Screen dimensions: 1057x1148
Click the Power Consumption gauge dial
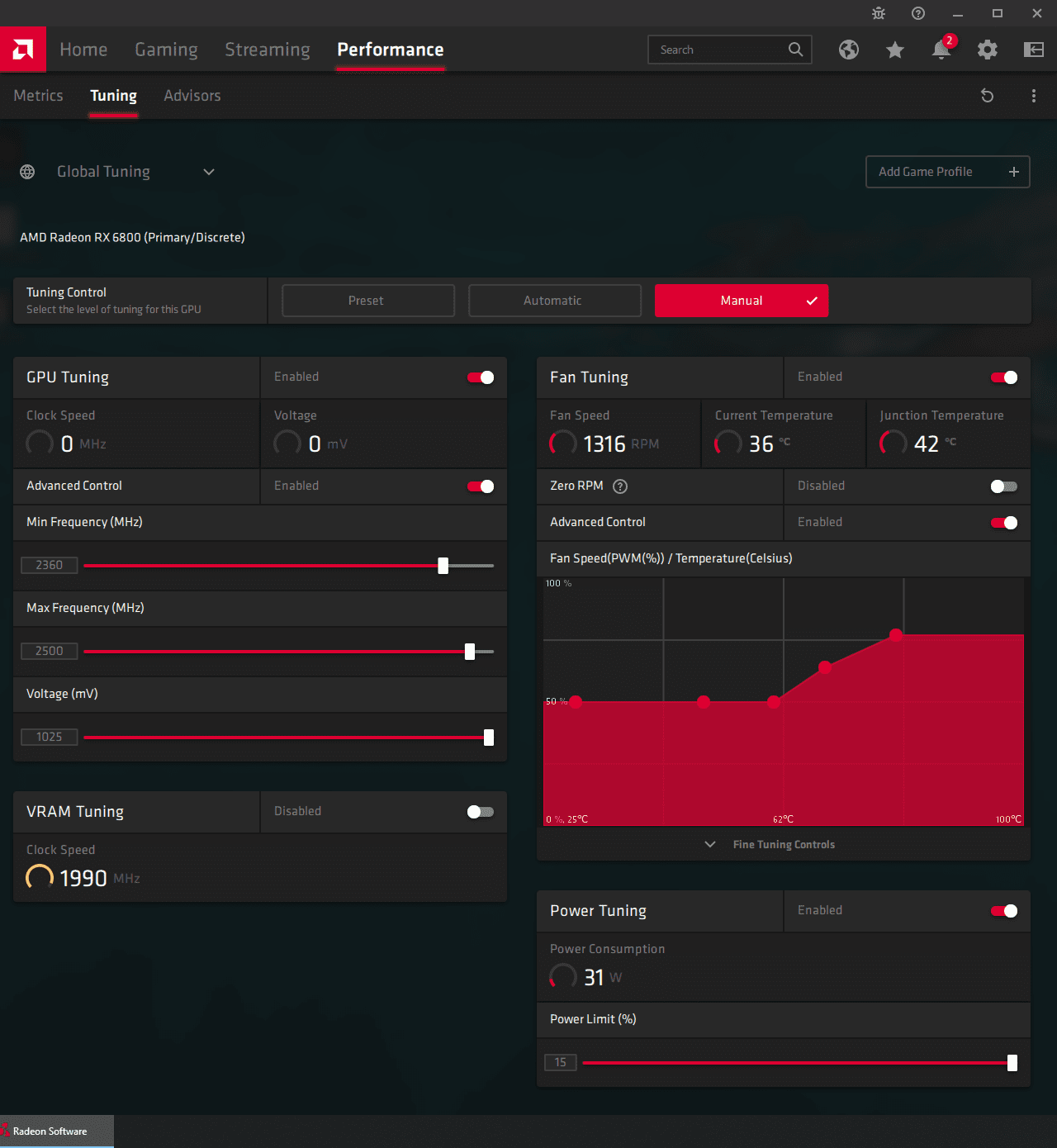pyautogui.click(x=563, y=976)
